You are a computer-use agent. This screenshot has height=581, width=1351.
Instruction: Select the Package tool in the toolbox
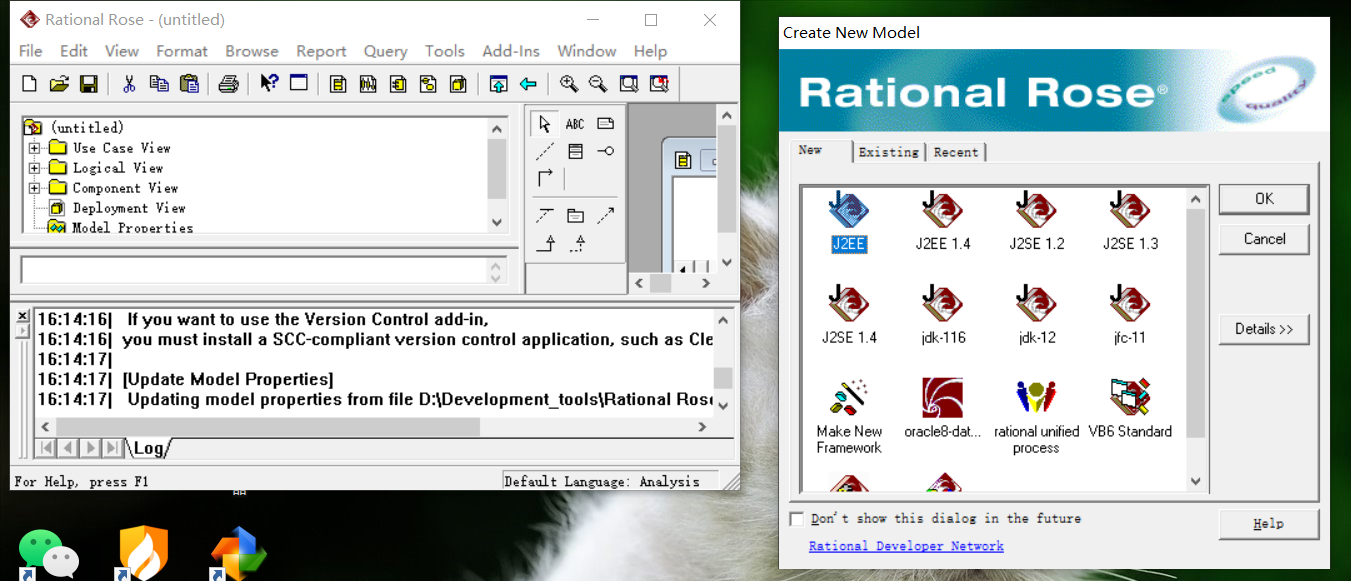tap(574, 214)
